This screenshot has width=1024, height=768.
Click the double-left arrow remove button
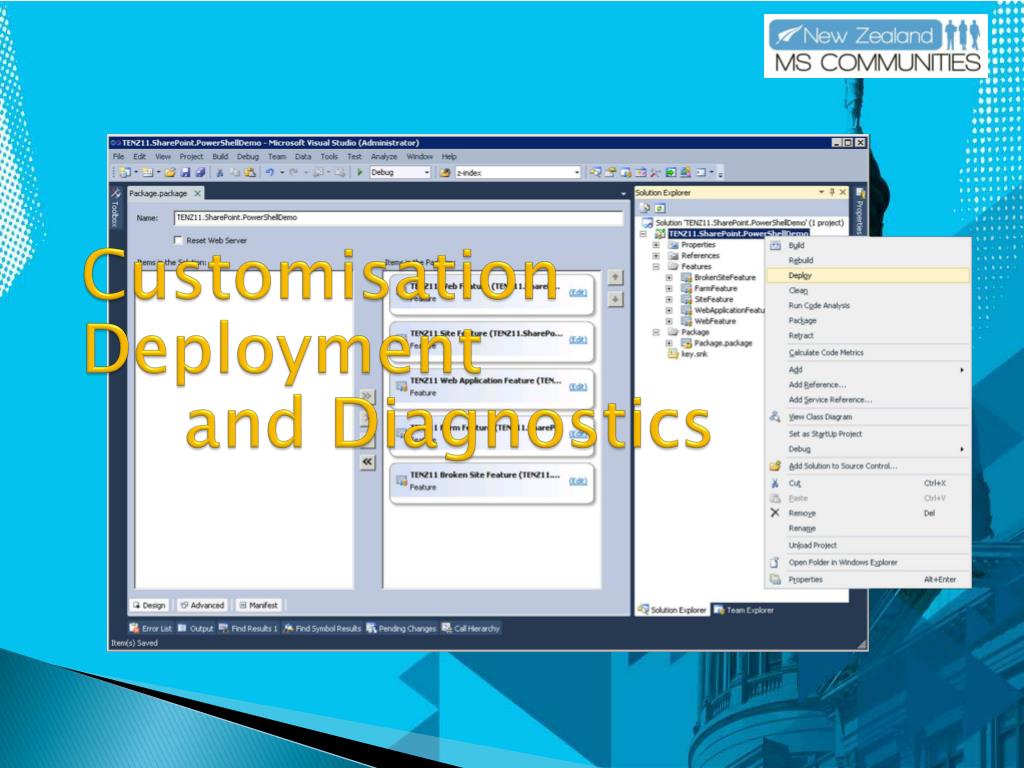pyautogui.click(x=367, y=462)
